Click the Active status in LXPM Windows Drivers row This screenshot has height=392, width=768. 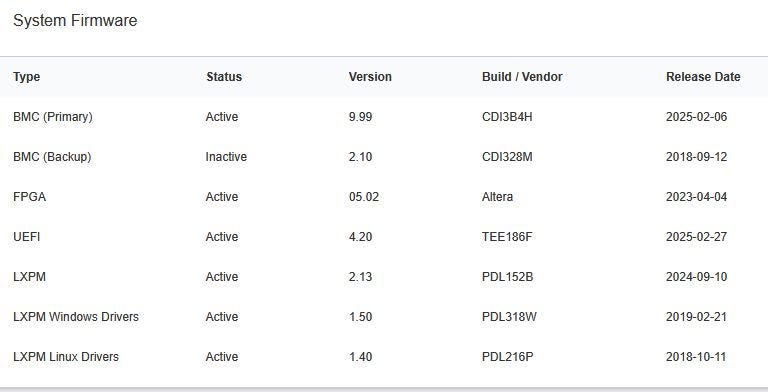[222, 317]
